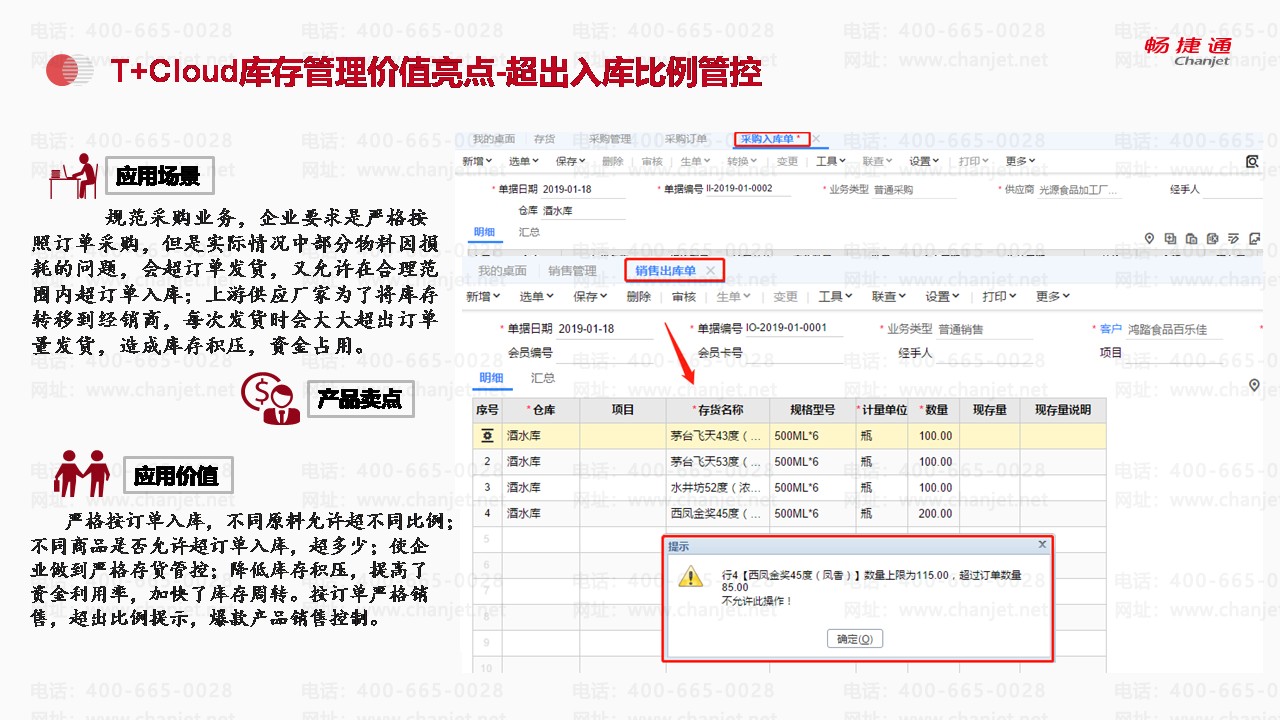
Task: Select 汇总 tab in sales delivery form
Action: point(543,378)
